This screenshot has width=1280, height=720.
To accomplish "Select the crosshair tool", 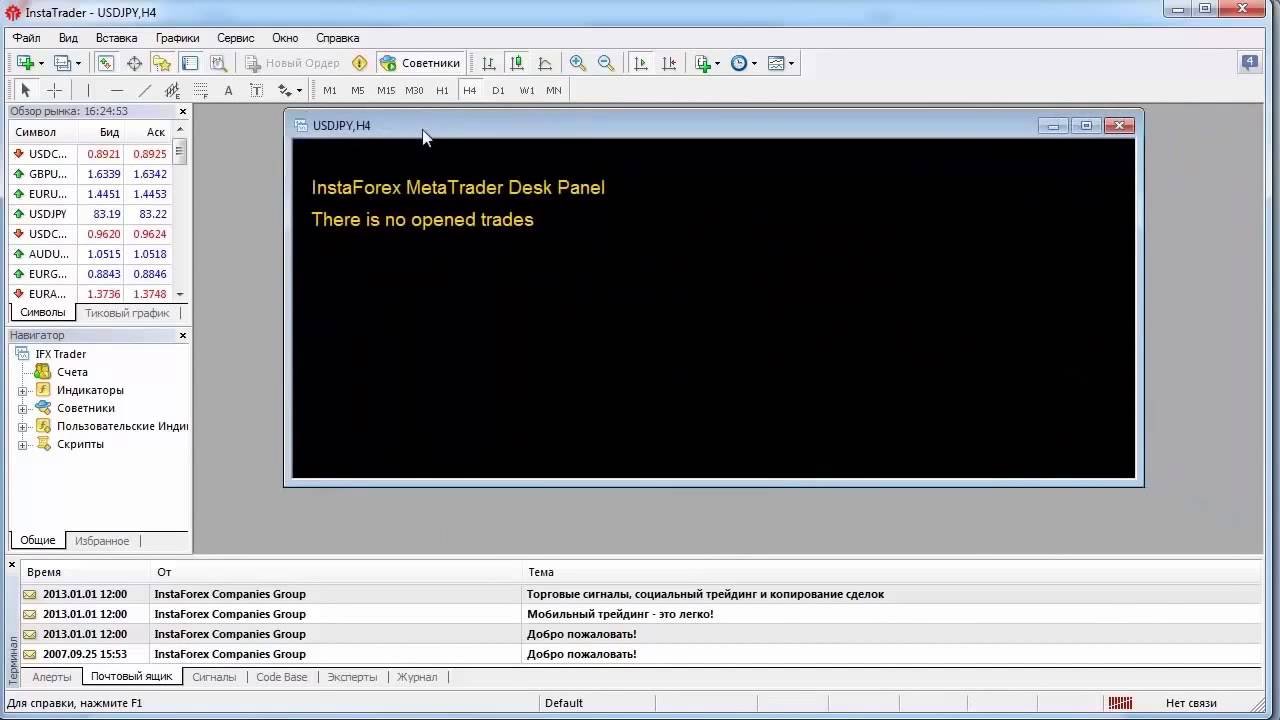I will click(54, 90).
